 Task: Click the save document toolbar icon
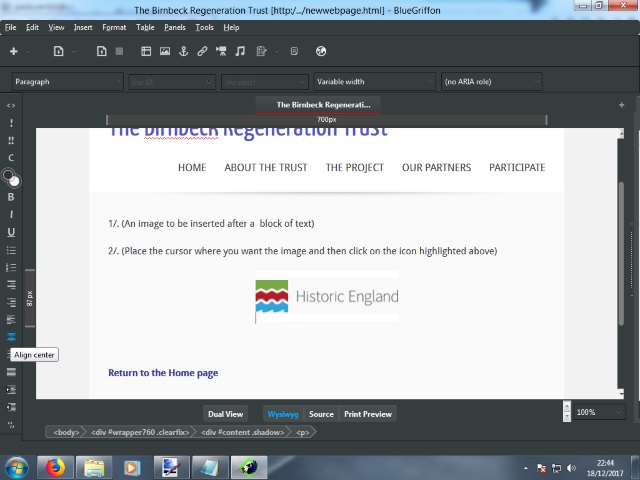[102, 51]
